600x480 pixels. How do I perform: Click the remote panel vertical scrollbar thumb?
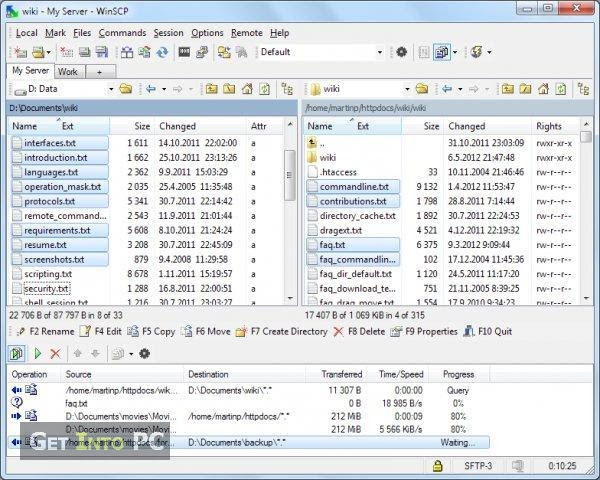[x=585, y=137]
